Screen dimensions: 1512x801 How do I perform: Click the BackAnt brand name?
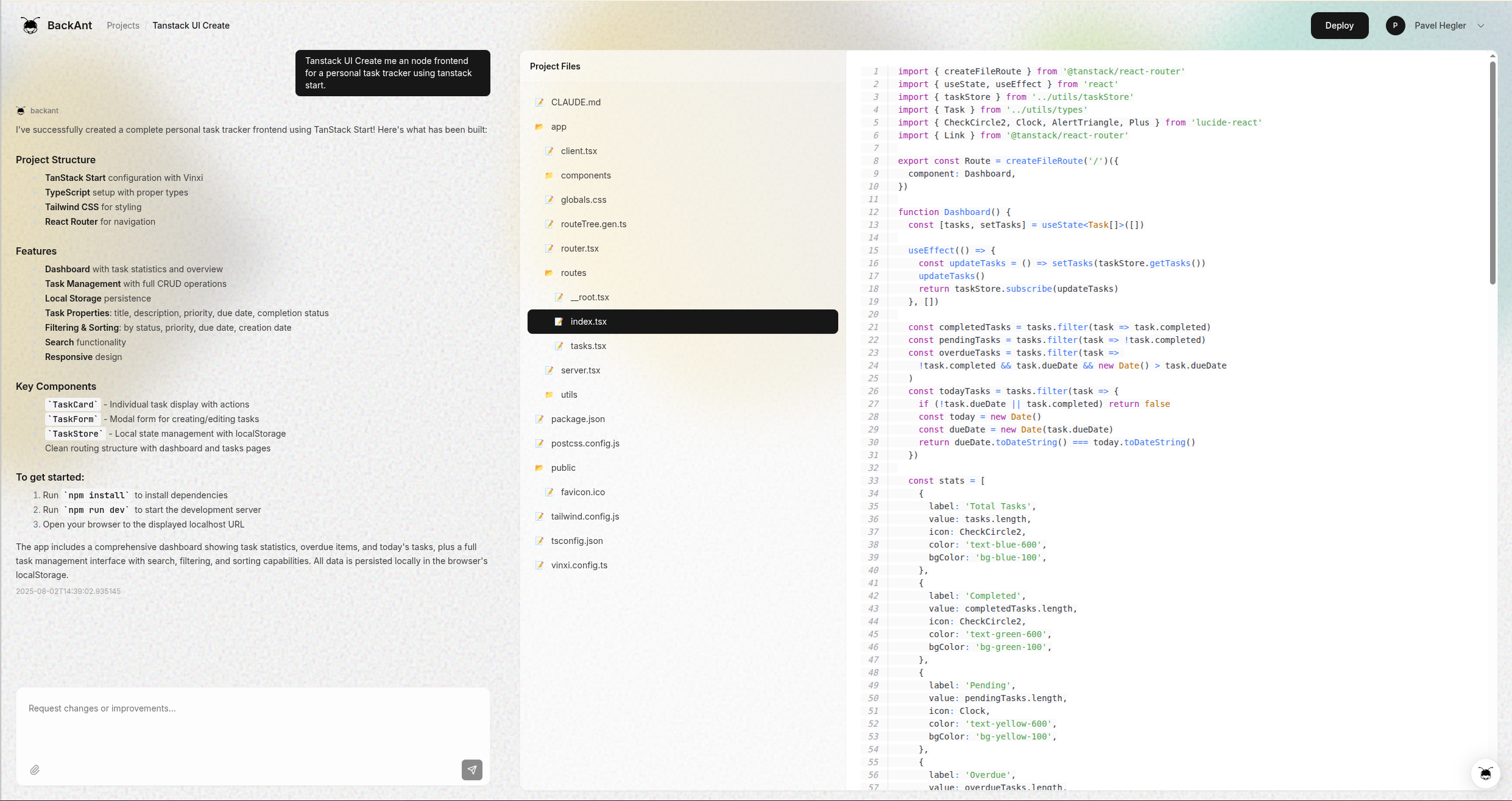pyautogui.click(x=69, y=26)
